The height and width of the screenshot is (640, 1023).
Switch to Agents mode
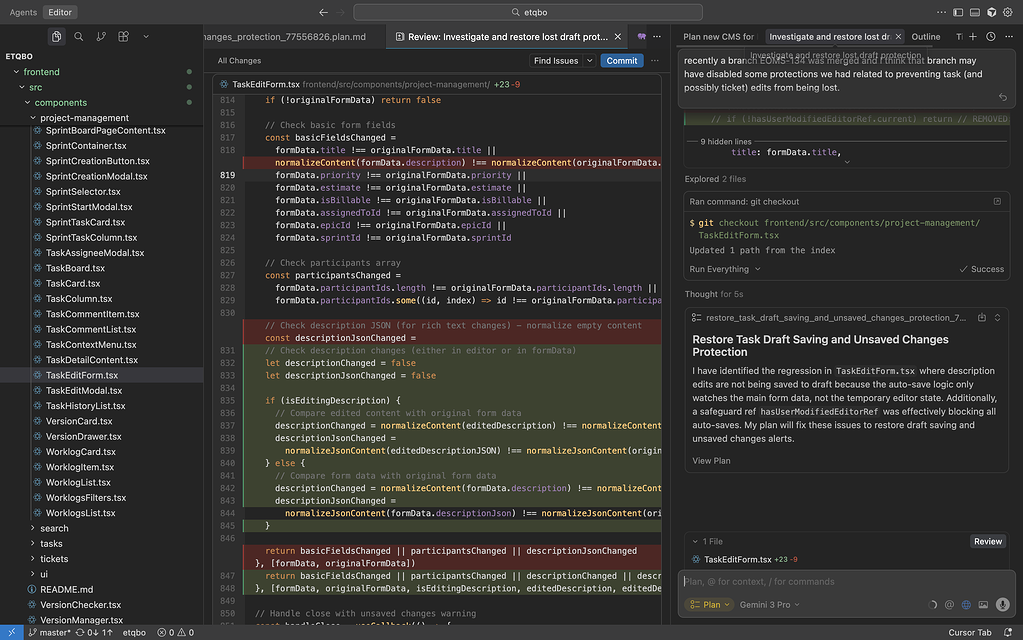pos(23,12)
